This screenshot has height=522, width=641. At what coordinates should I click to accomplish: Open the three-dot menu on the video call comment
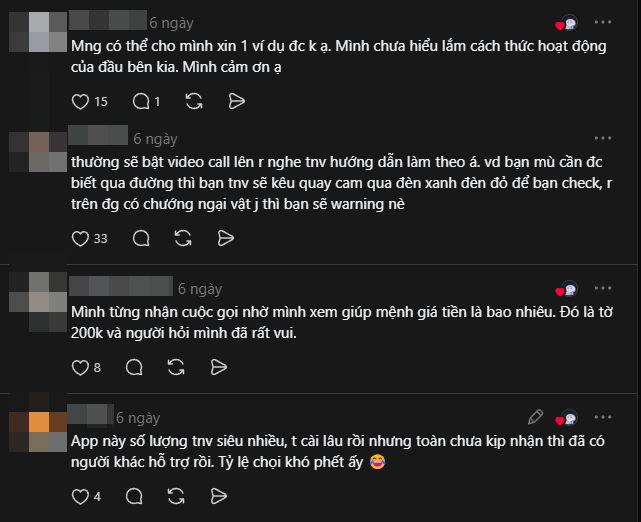pos(603,138)
